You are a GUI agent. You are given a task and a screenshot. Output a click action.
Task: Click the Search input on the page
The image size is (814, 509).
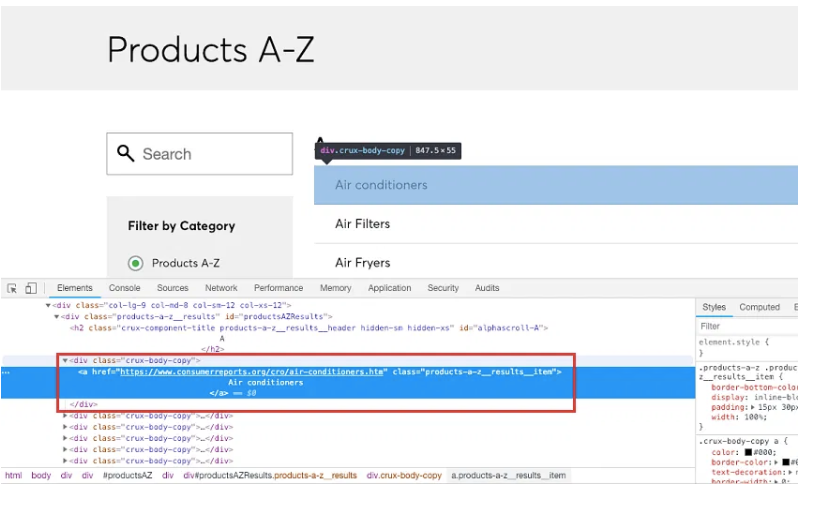click(210, 154)
